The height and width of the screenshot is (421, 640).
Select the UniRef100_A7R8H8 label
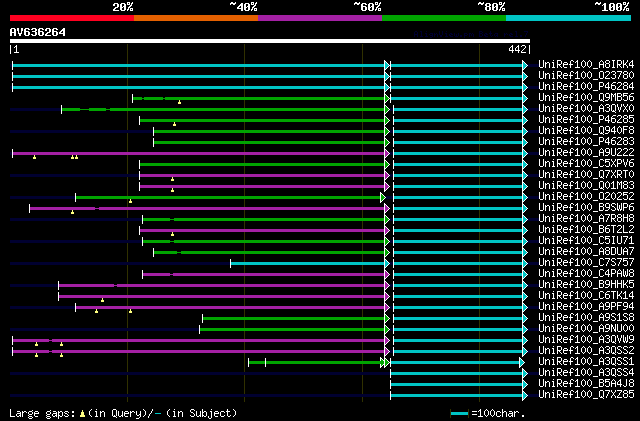click(586, 219)
